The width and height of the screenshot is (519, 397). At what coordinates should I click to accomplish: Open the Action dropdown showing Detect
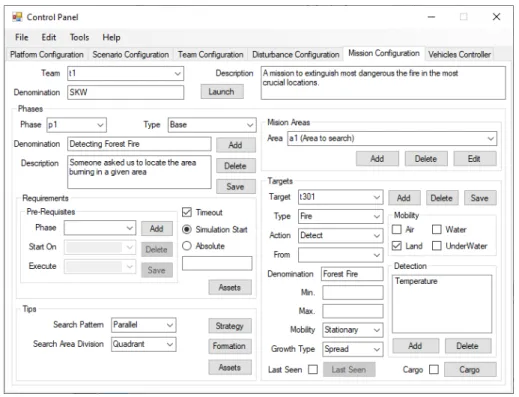point(341,236)
